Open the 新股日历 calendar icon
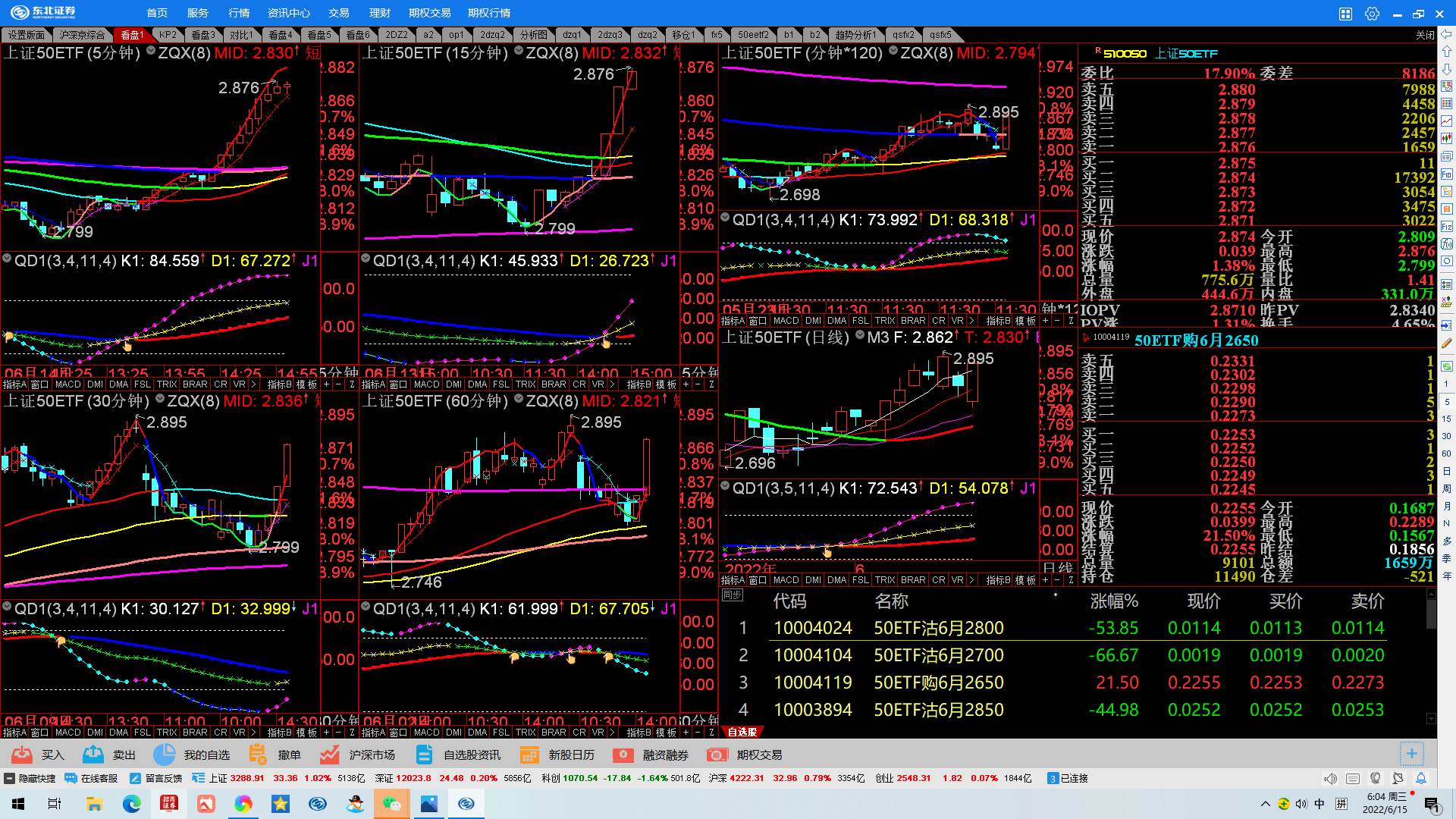 pyautogui.click(x=529, y=755)
